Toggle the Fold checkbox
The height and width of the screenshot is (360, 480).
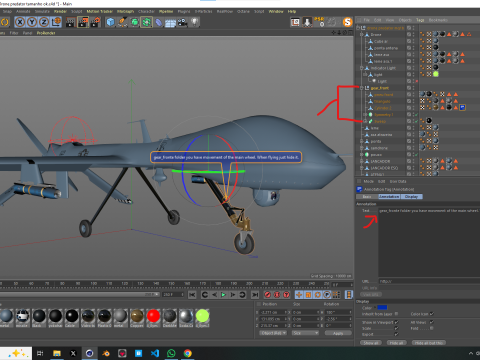pyautogui.click(x=432, y=328)
